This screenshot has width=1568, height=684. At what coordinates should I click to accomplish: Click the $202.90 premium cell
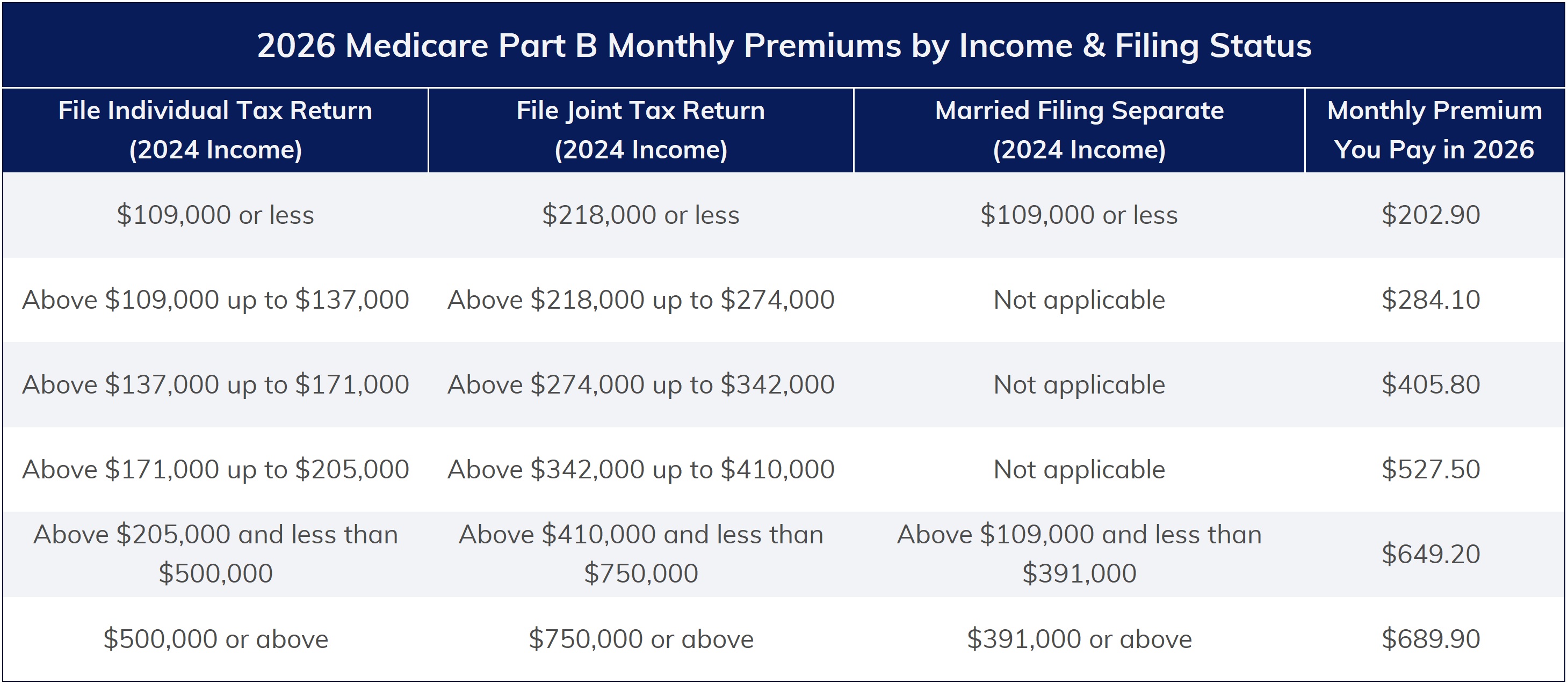tap(1430, 215)
